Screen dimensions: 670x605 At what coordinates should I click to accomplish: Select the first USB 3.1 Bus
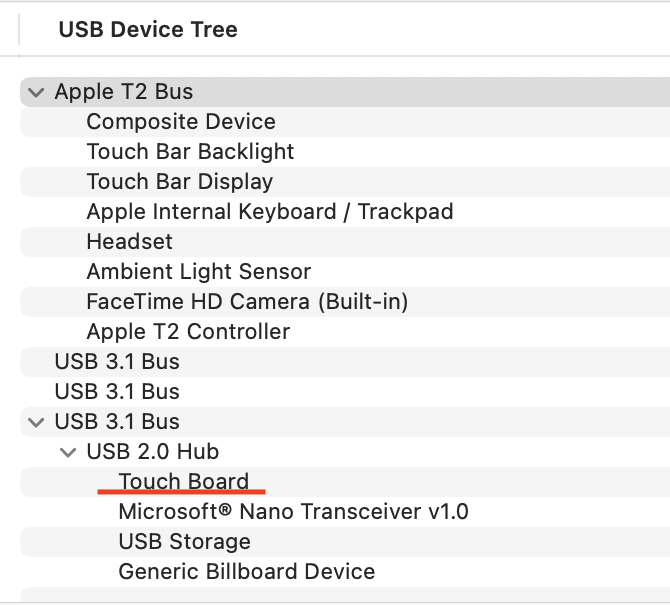coord(117,362)
